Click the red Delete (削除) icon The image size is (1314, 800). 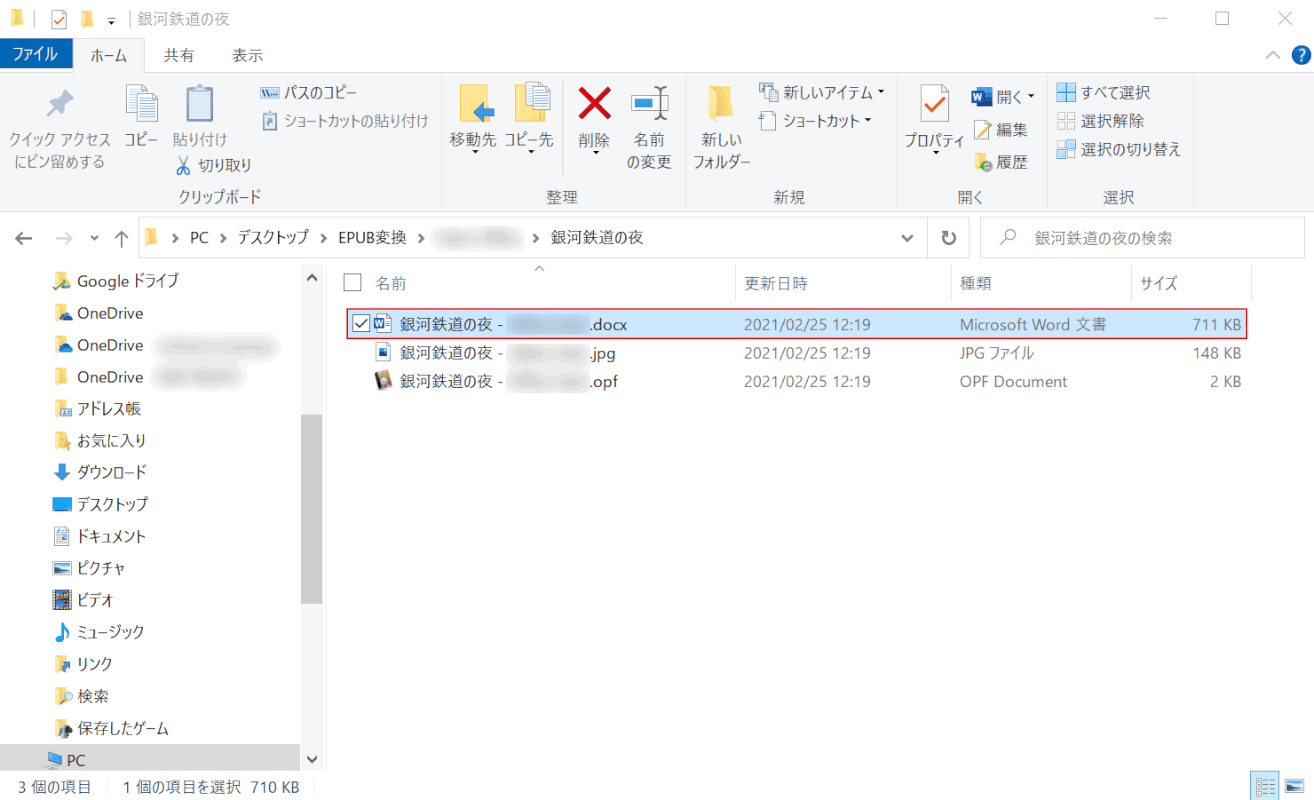pos(594,104)
